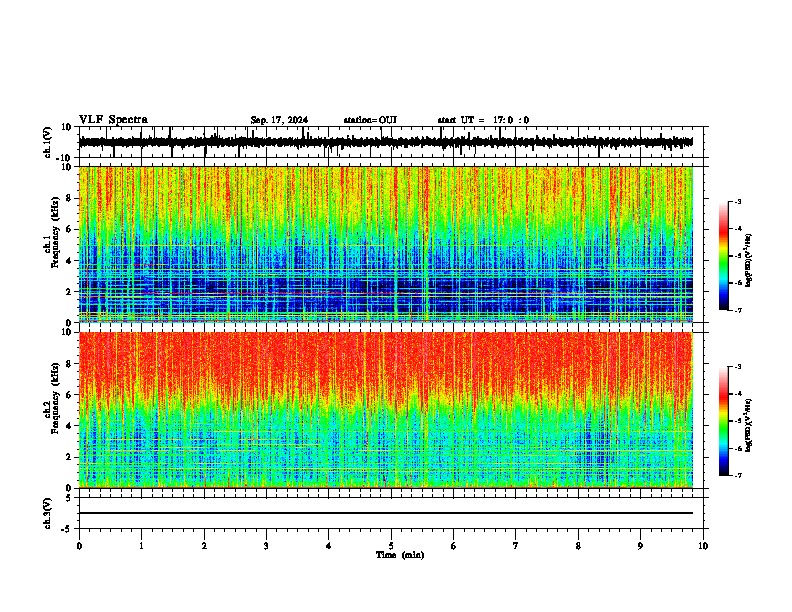Screen dimensions: 792x612
Task: Click the 'start UT = 17:0 :0' text
Action: coord(483,120)
